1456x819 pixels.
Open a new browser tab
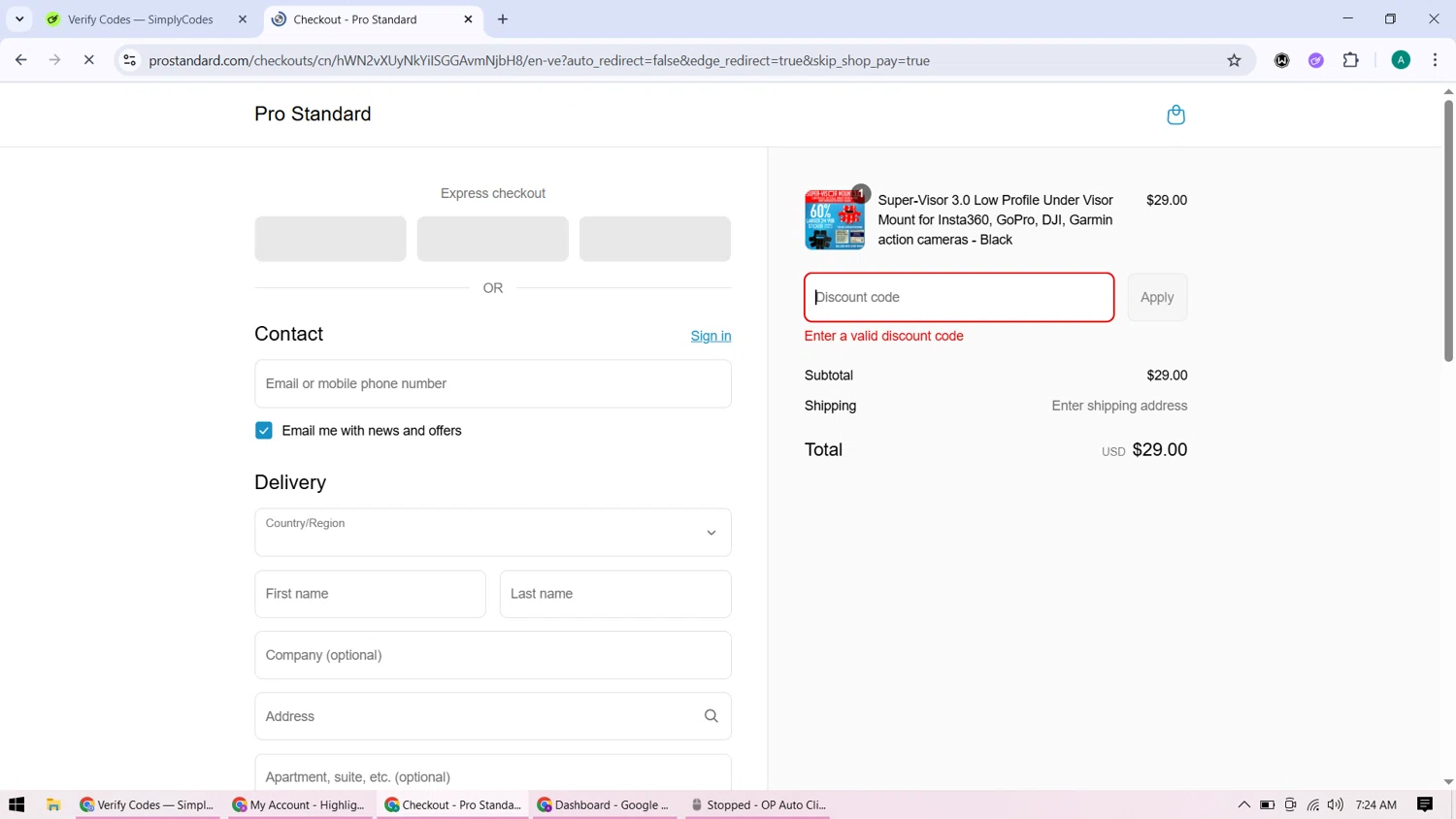503,19
